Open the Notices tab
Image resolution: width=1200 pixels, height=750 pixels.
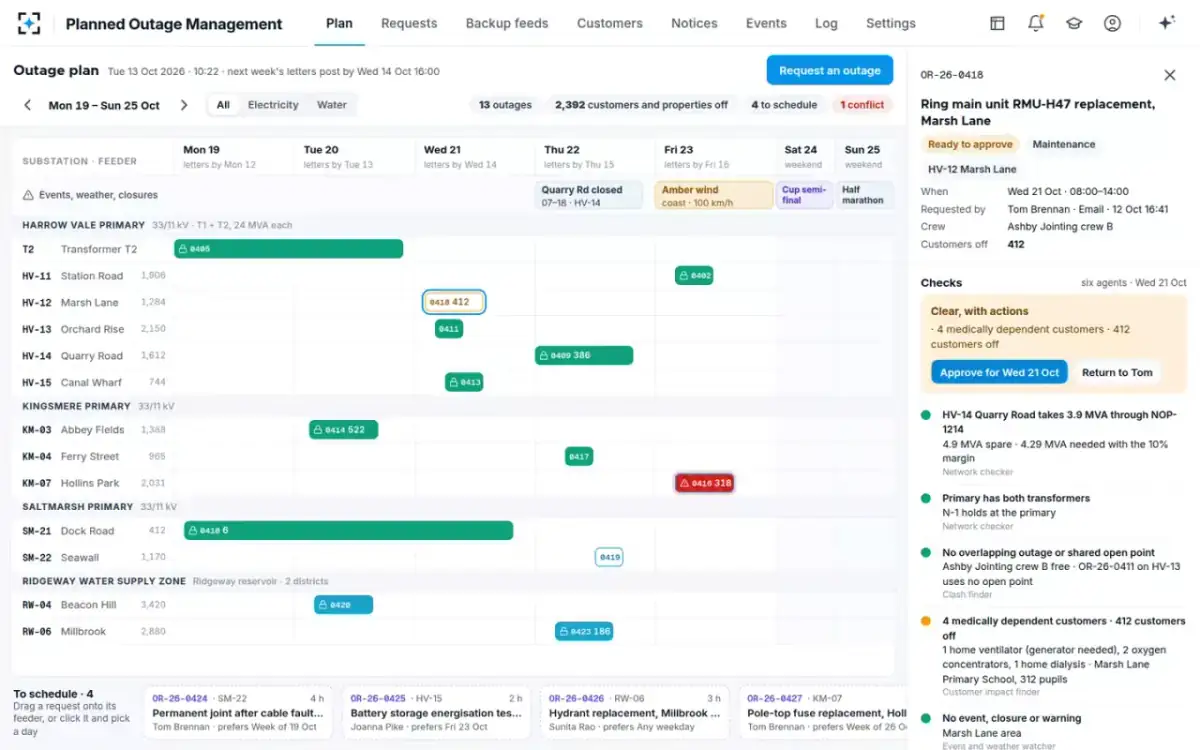694,23
